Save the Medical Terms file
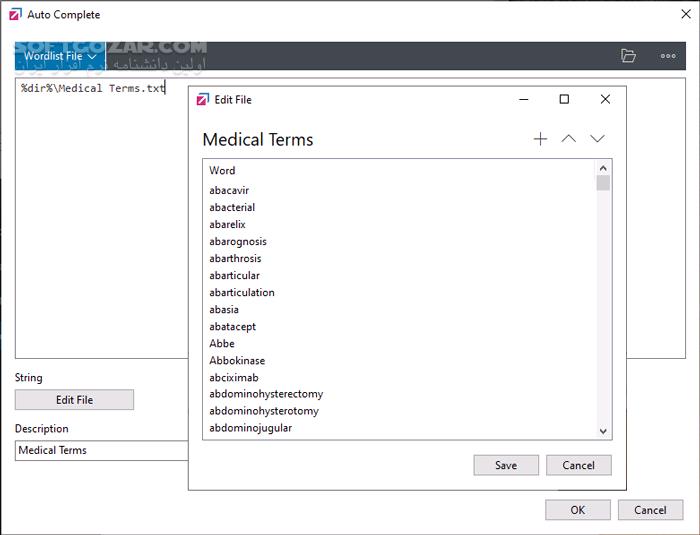 pyautogui.click(x=506, y=465)
